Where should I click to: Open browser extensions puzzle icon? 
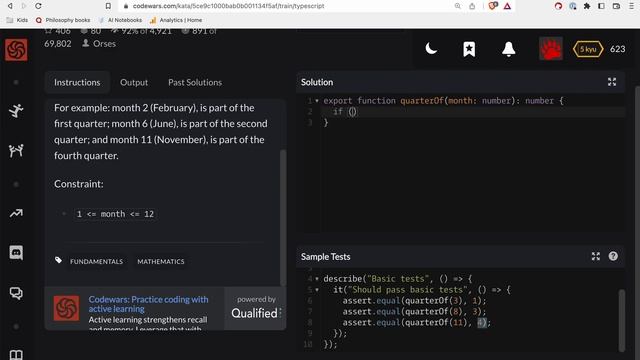[587, 6]
